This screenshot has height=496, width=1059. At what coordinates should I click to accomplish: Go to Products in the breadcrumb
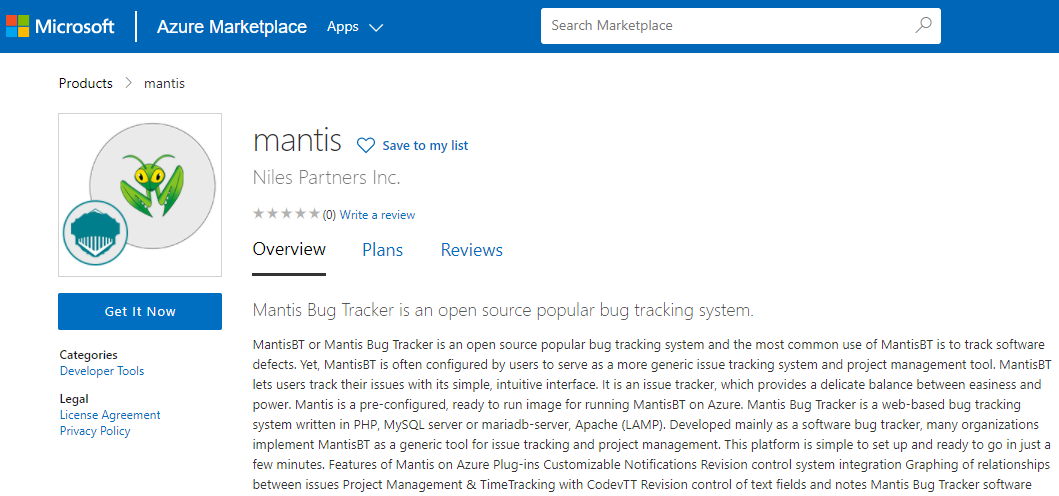(85, 83)
